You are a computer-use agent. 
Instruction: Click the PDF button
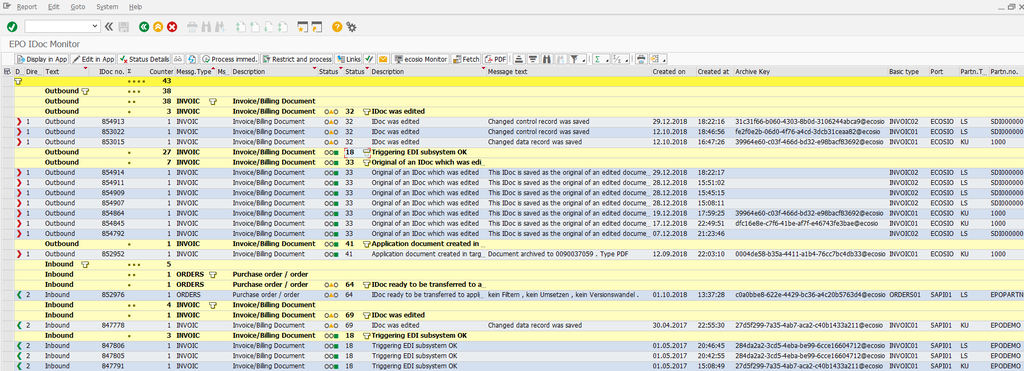[496, 59]
